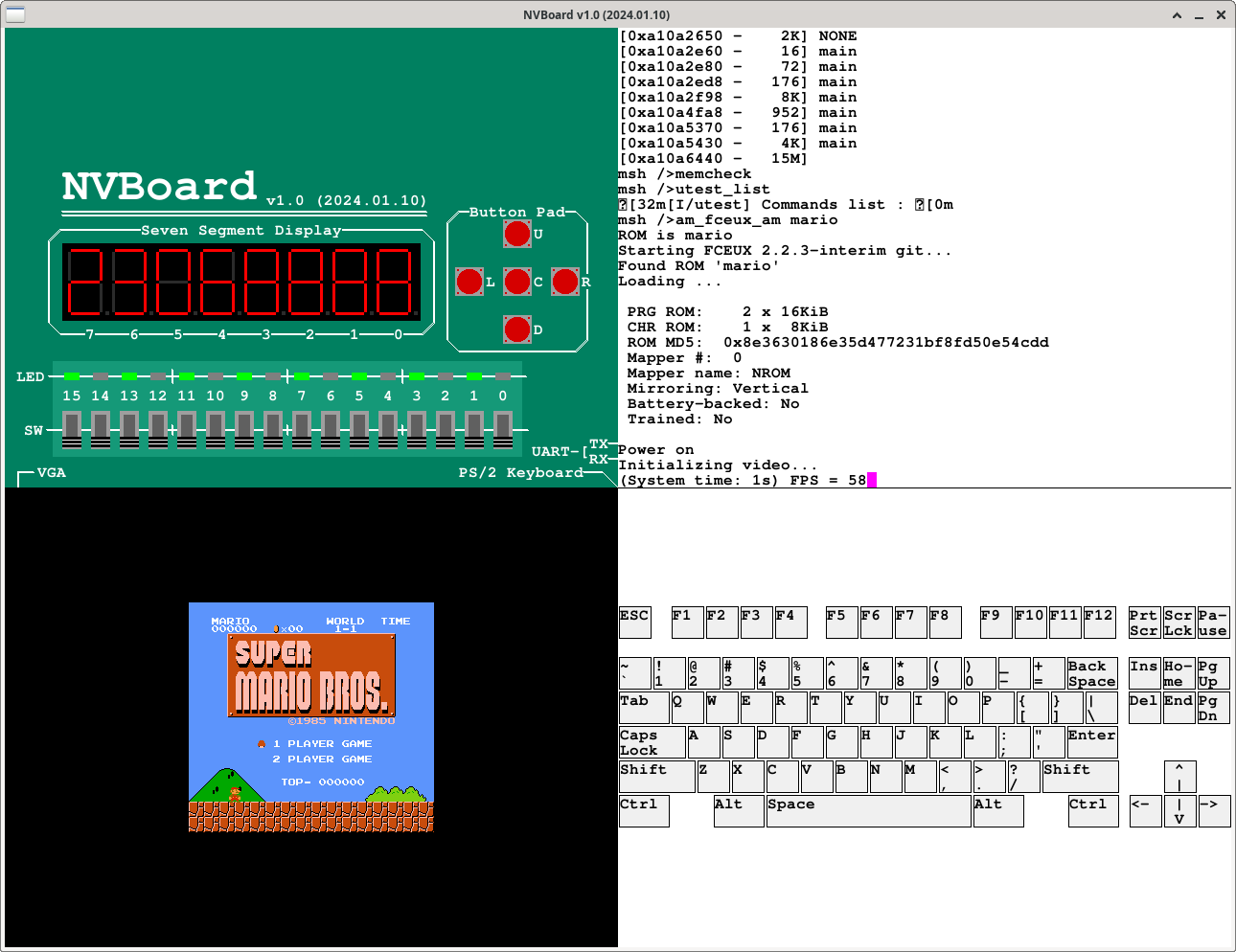The image size is (1236, 952).
Task: Click the ESC key on virtual keyboard
Action: [634, 623]
